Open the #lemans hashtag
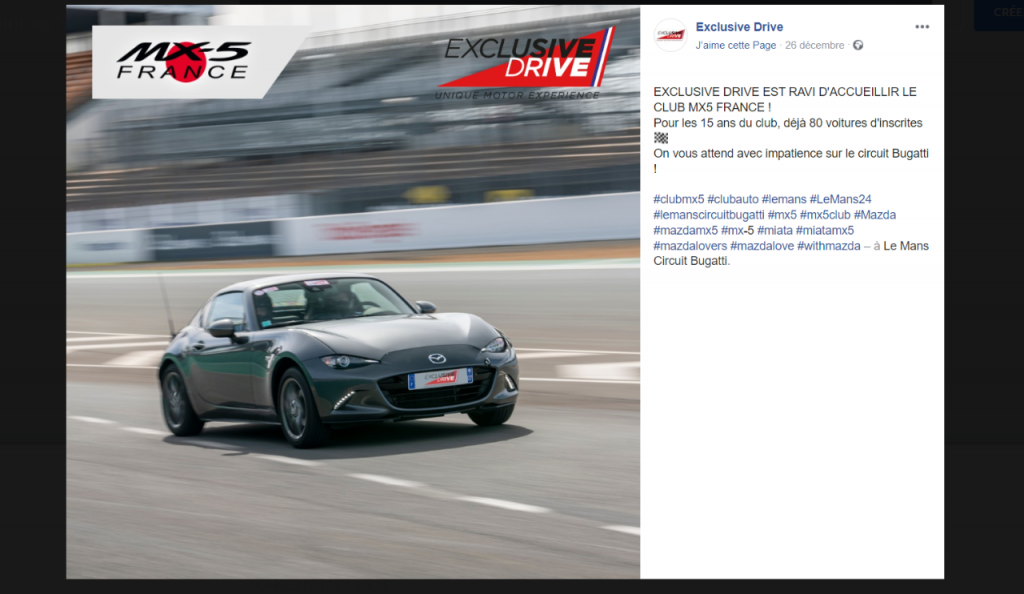This screenshot has width=1024, height=594. pyautogui.click(x=784, y=199)
